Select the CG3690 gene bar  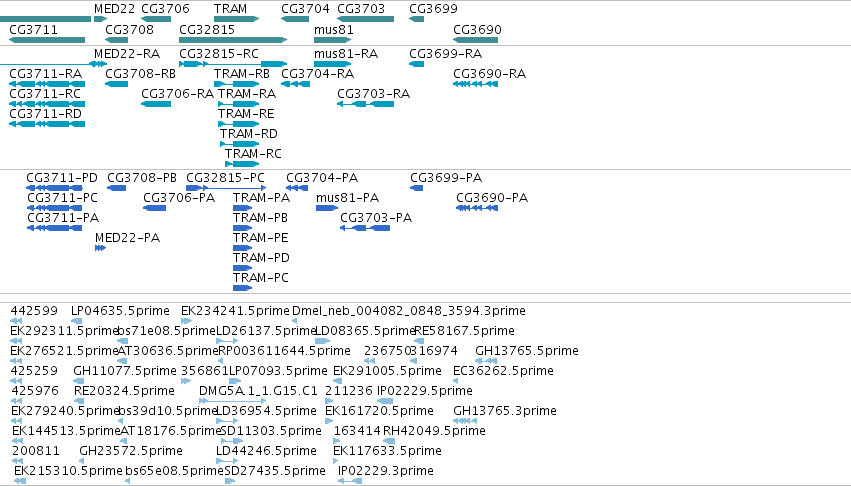475,40
